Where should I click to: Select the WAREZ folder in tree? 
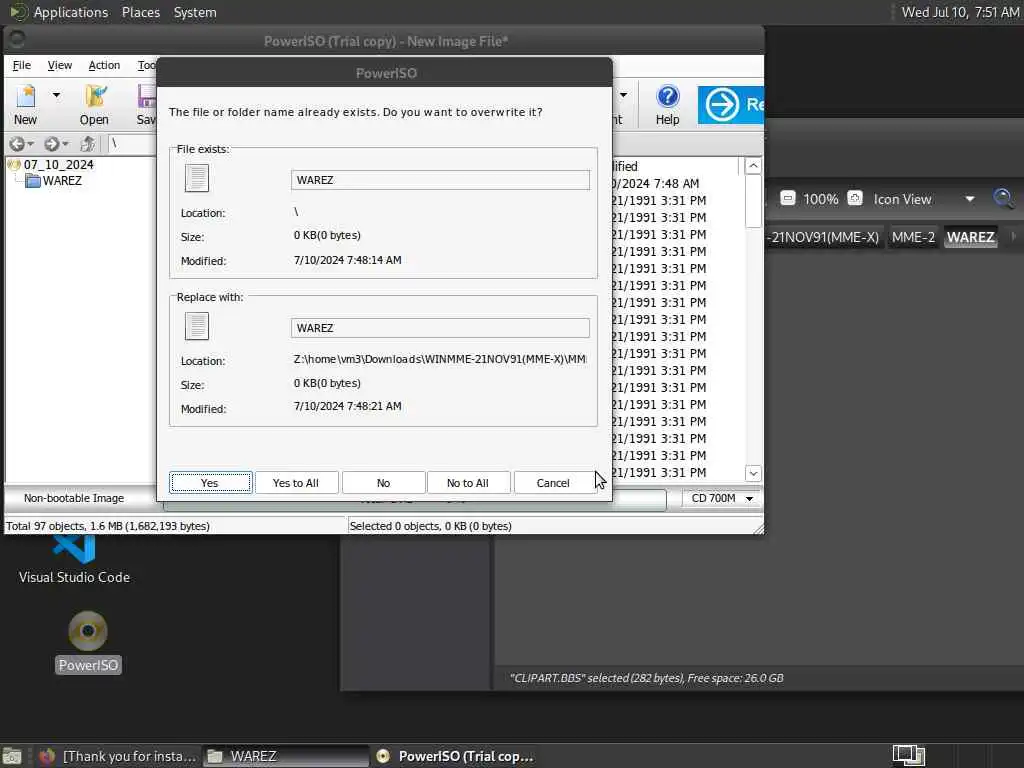pyautogui.click(x=62, y=181)
